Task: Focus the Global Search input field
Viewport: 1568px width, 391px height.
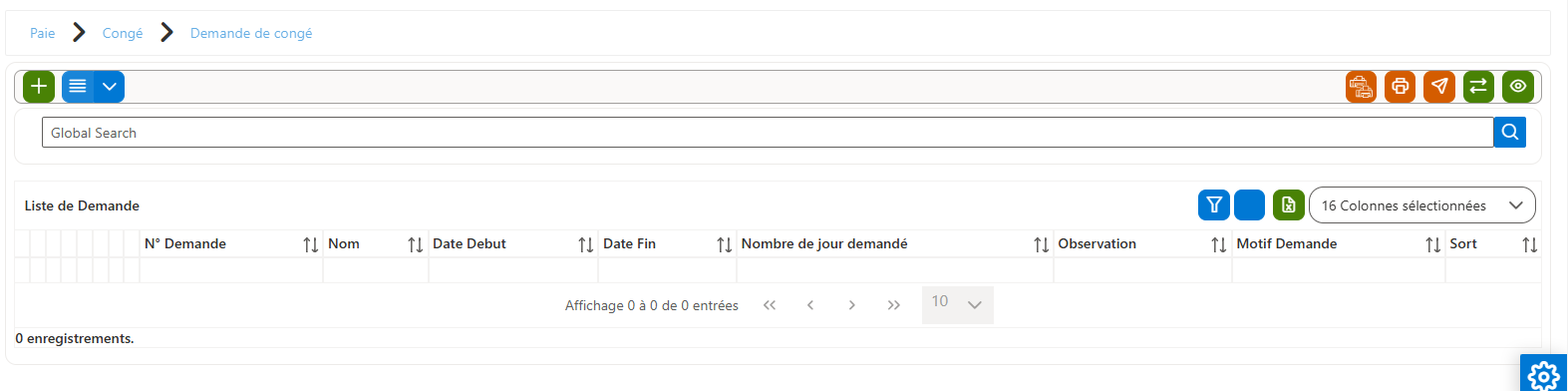Action: (x=768, y=132)
